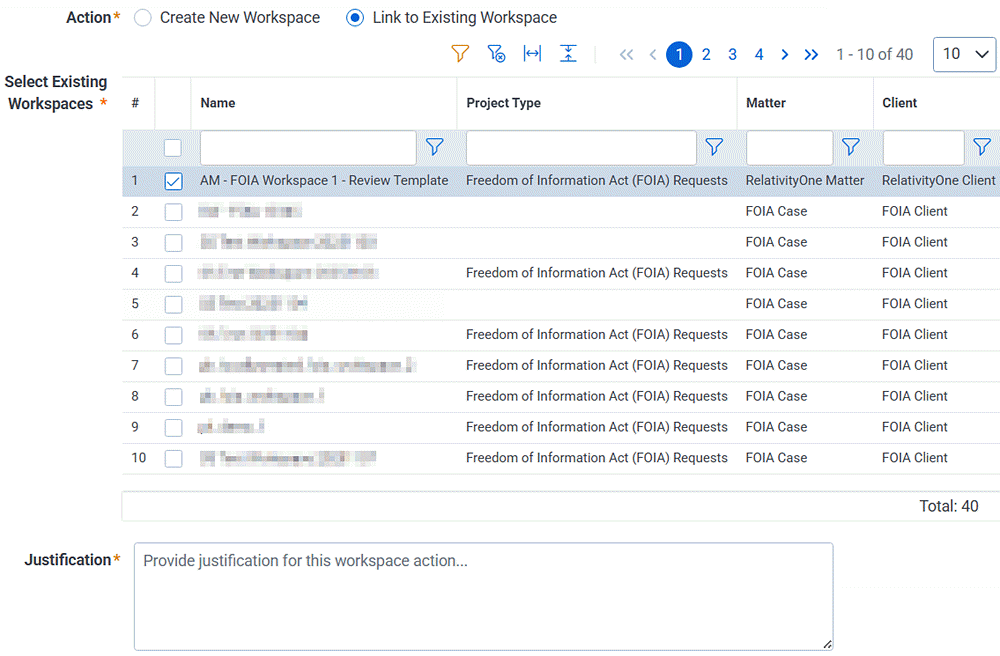
Task: Click the clear all filters icon
Action: tap(496, 54)
